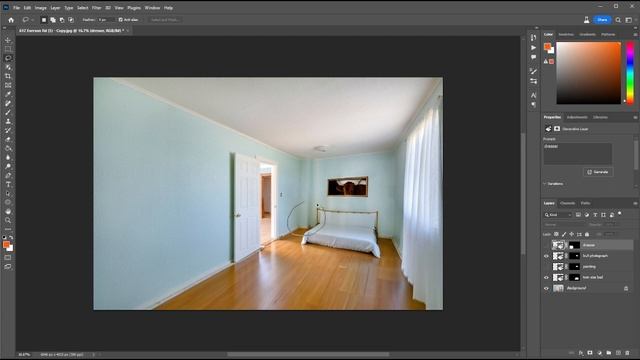Screen dimensions: 640x360
Task: Open the layer blending mode dropdown
Action: pyautogui.click(x=564, y=225)
